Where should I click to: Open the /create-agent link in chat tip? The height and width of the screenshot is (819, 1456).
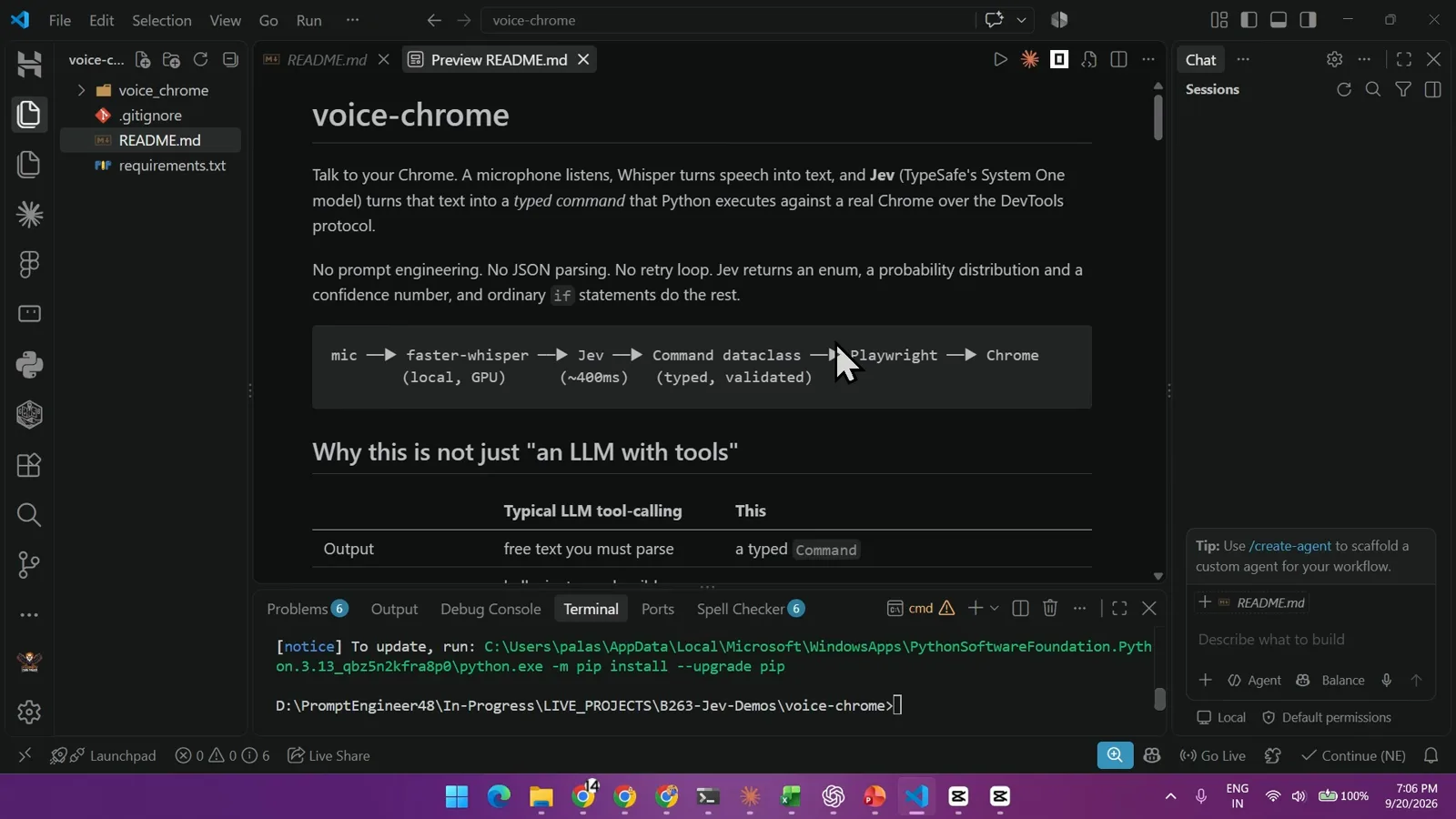[1289, 546]
